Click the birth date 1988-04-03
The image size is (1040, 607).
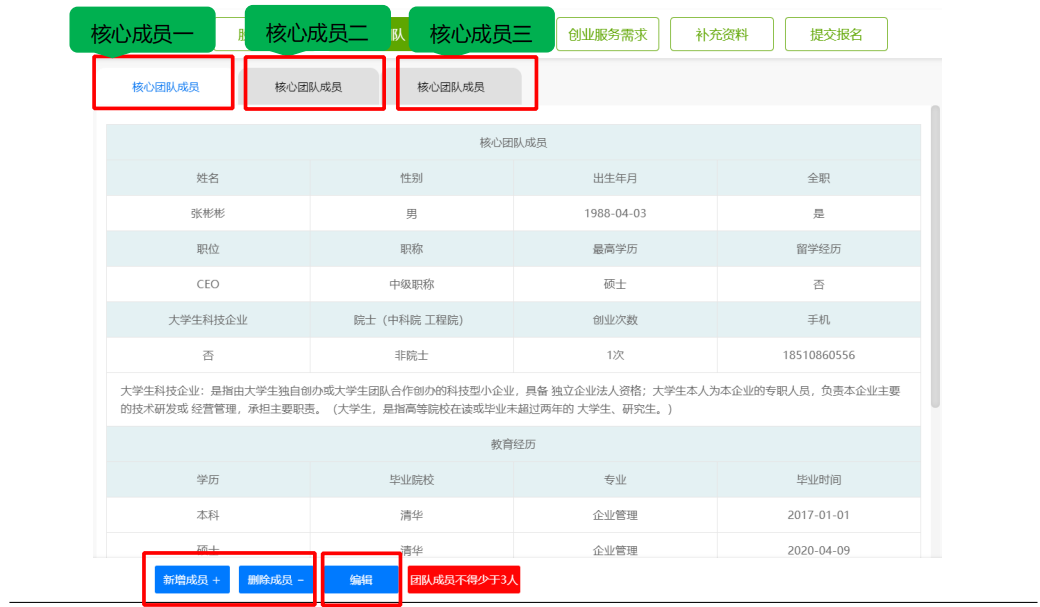[x=615, y=214]
